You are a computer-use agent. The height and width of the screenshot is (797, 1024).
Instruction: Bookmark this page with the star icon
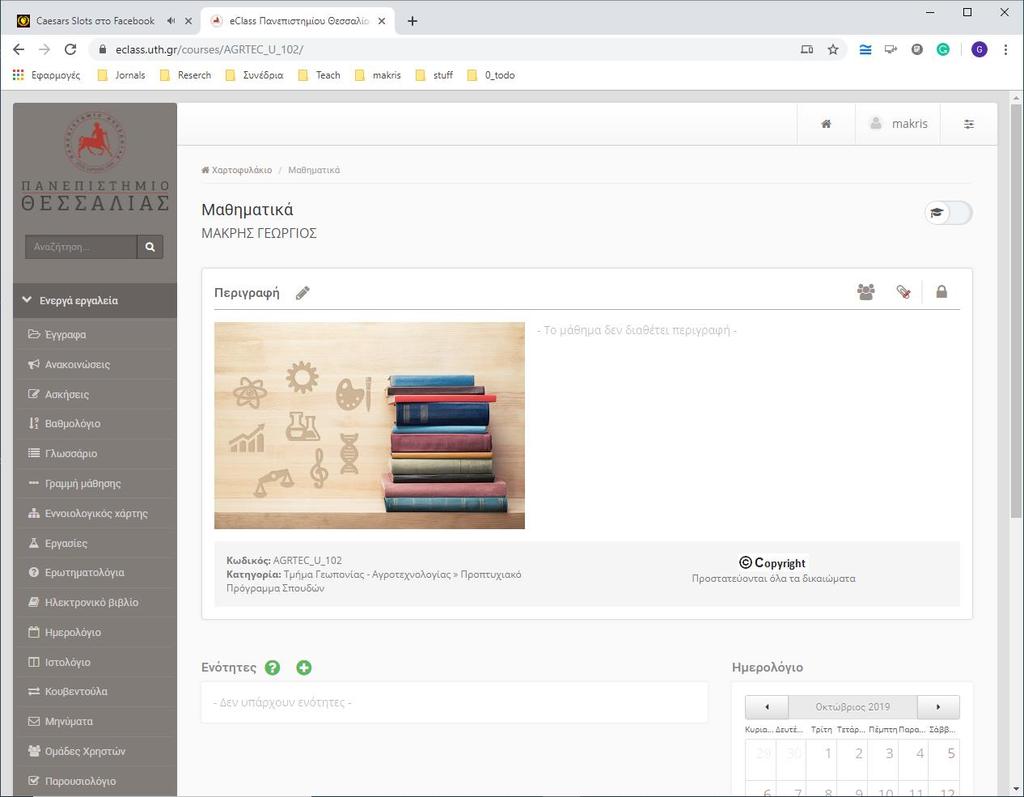click(x=833, y=50)
